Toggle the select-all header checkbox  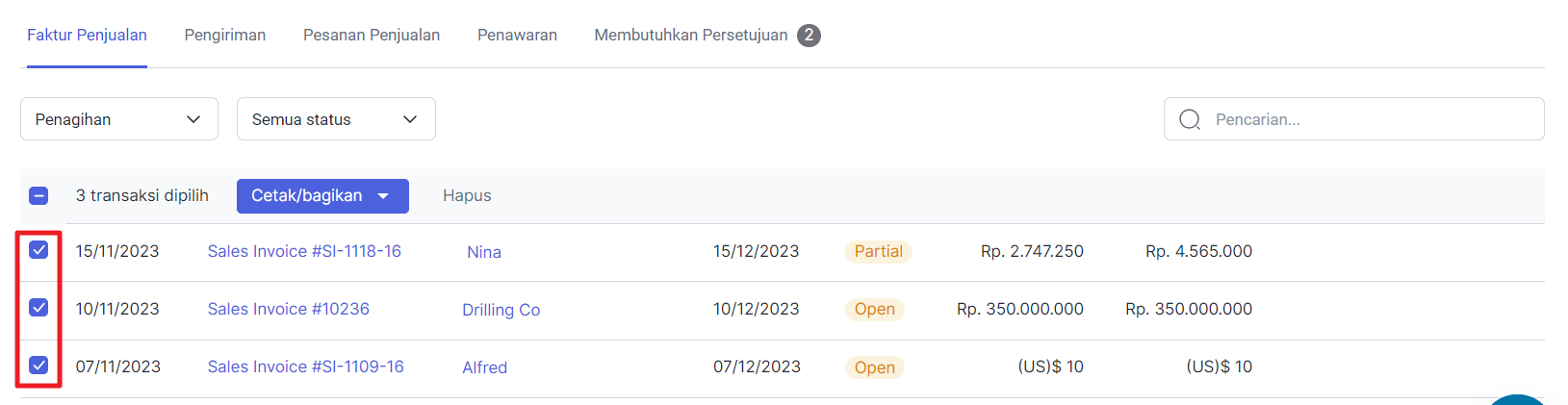(39, 196)
